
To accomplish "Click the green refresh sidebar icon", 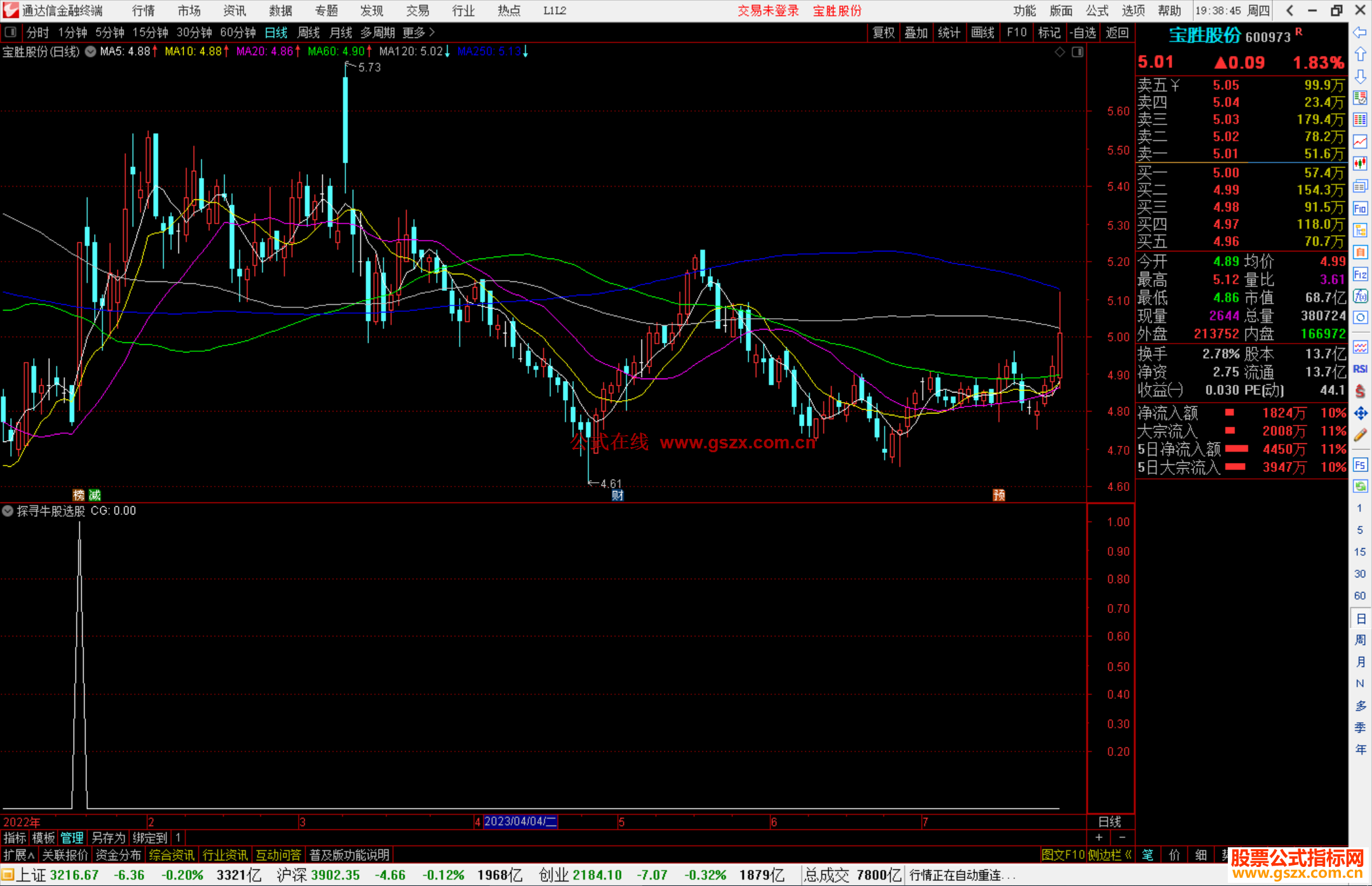I will click(x=1360, y=487).
